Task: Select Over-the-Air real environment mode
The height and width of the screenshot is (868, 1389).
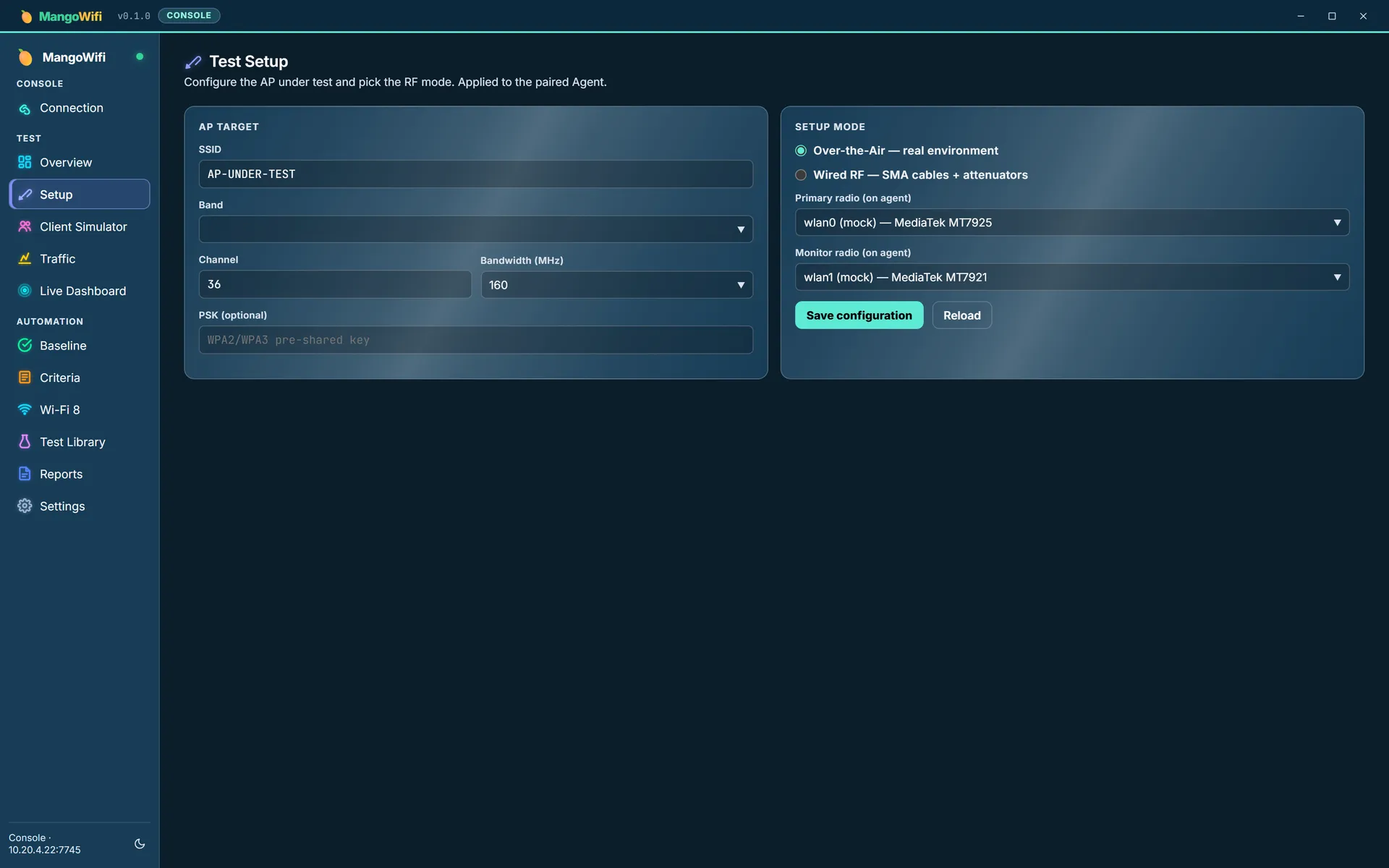Action: coord(801,150)
